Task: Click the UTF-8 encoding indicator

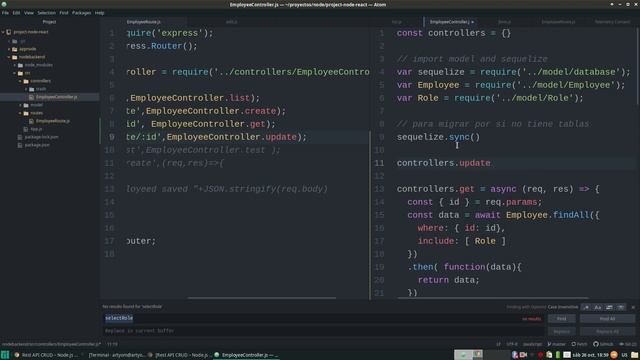Action: pyautogui.click(x=512, y=344)
